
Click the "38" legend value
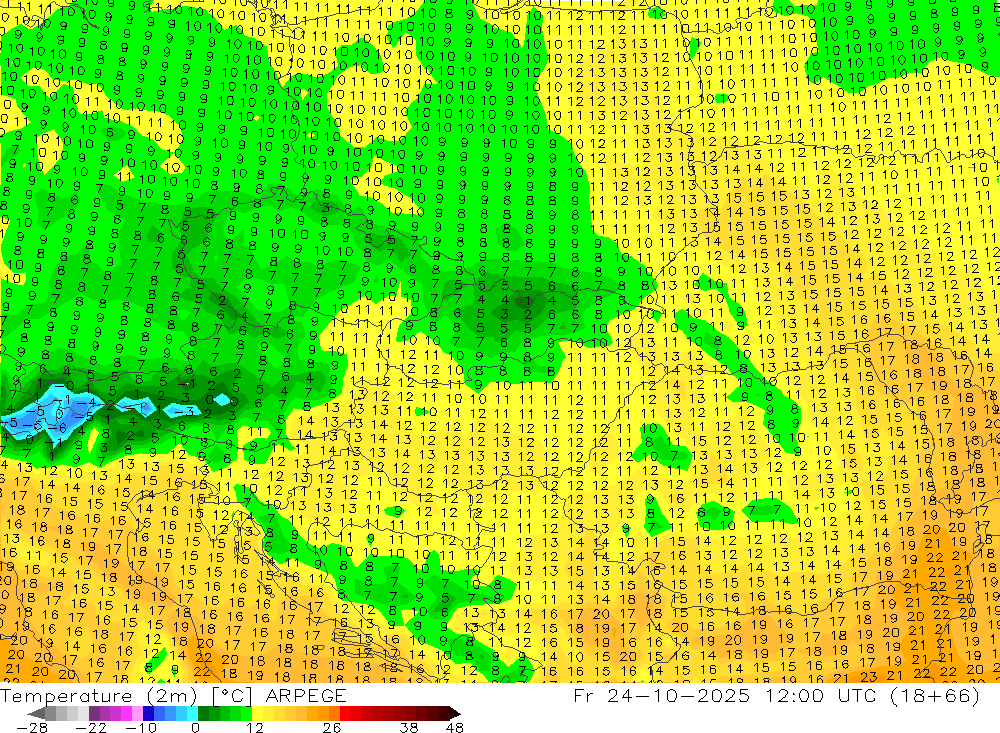point(409,727)
